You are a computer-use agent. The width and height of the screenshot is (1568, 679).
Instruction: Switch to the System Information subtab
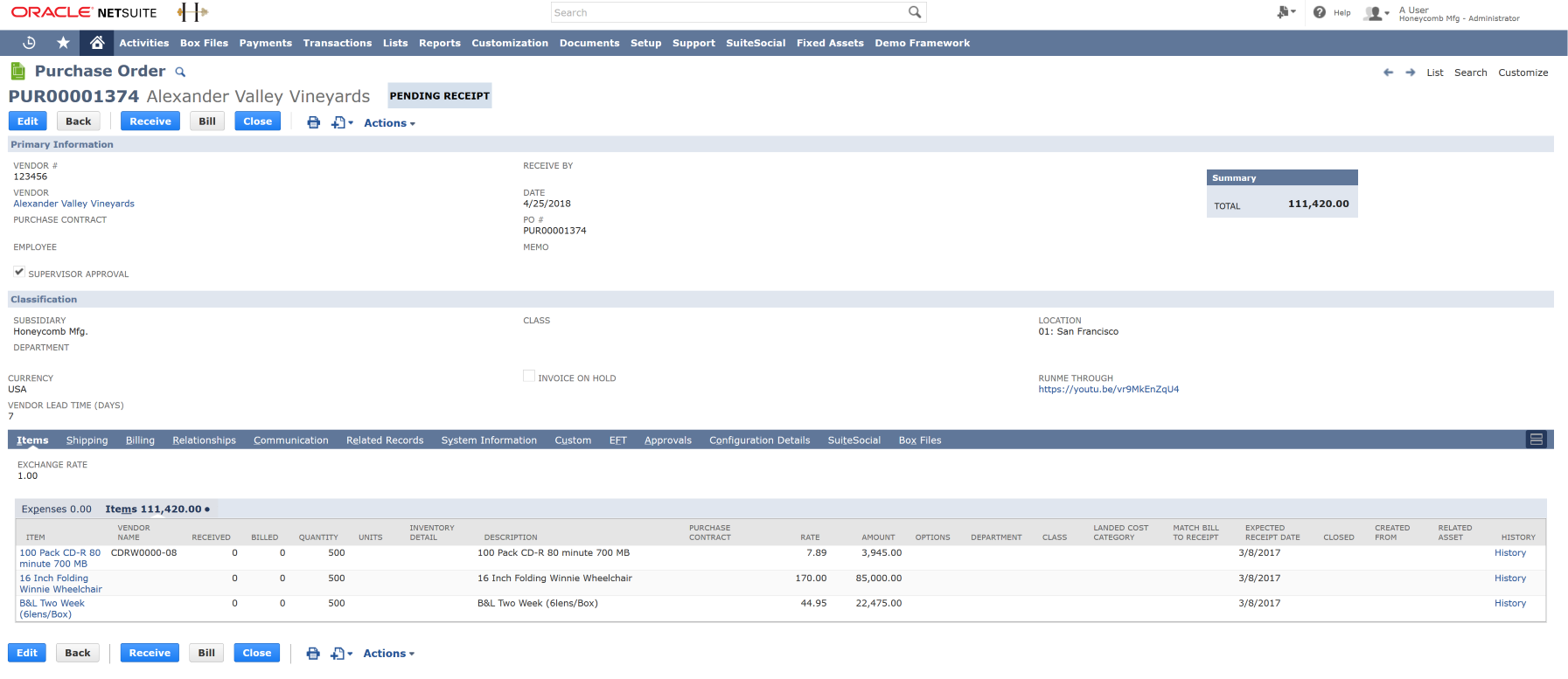tap(489, 440)
